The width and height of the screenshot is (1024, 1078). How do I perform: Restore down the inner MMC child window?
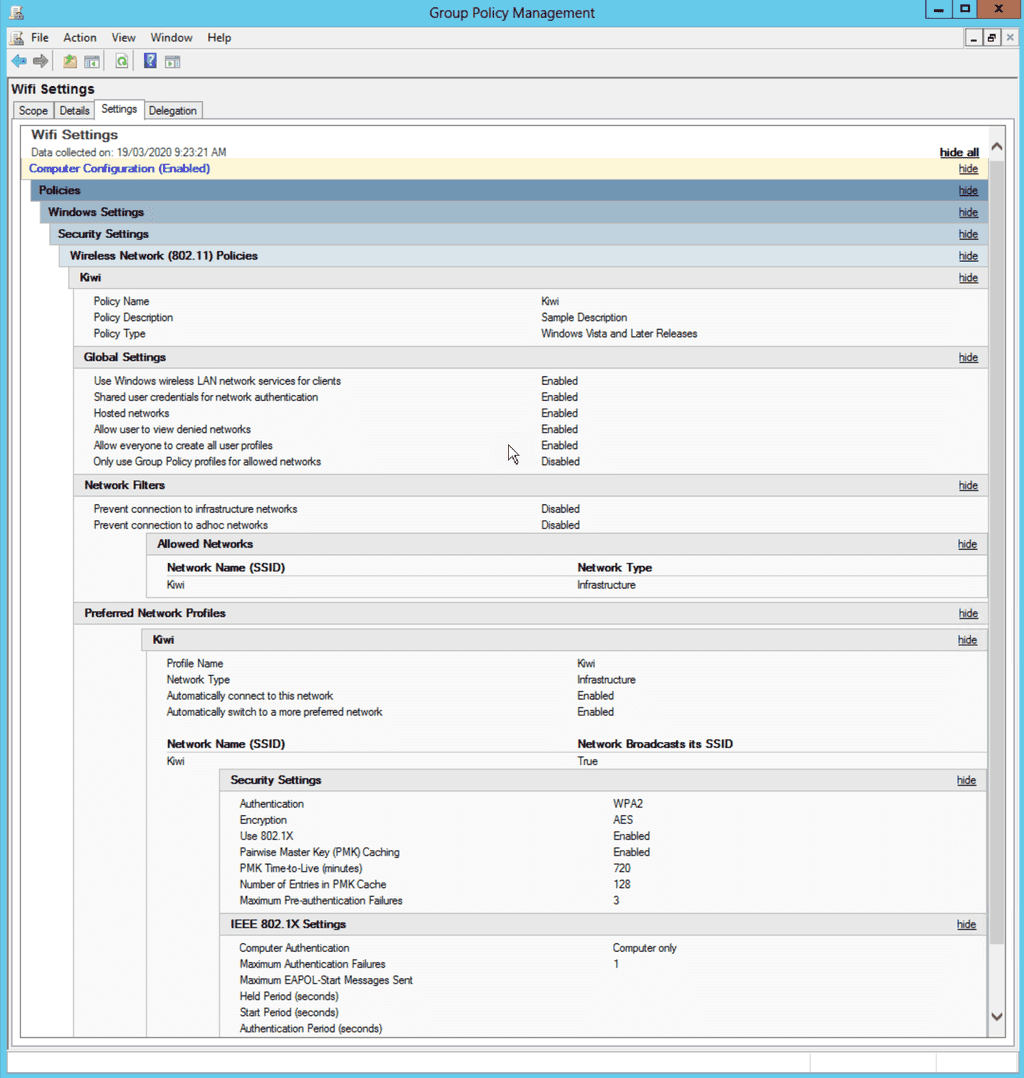pos(992,38)
